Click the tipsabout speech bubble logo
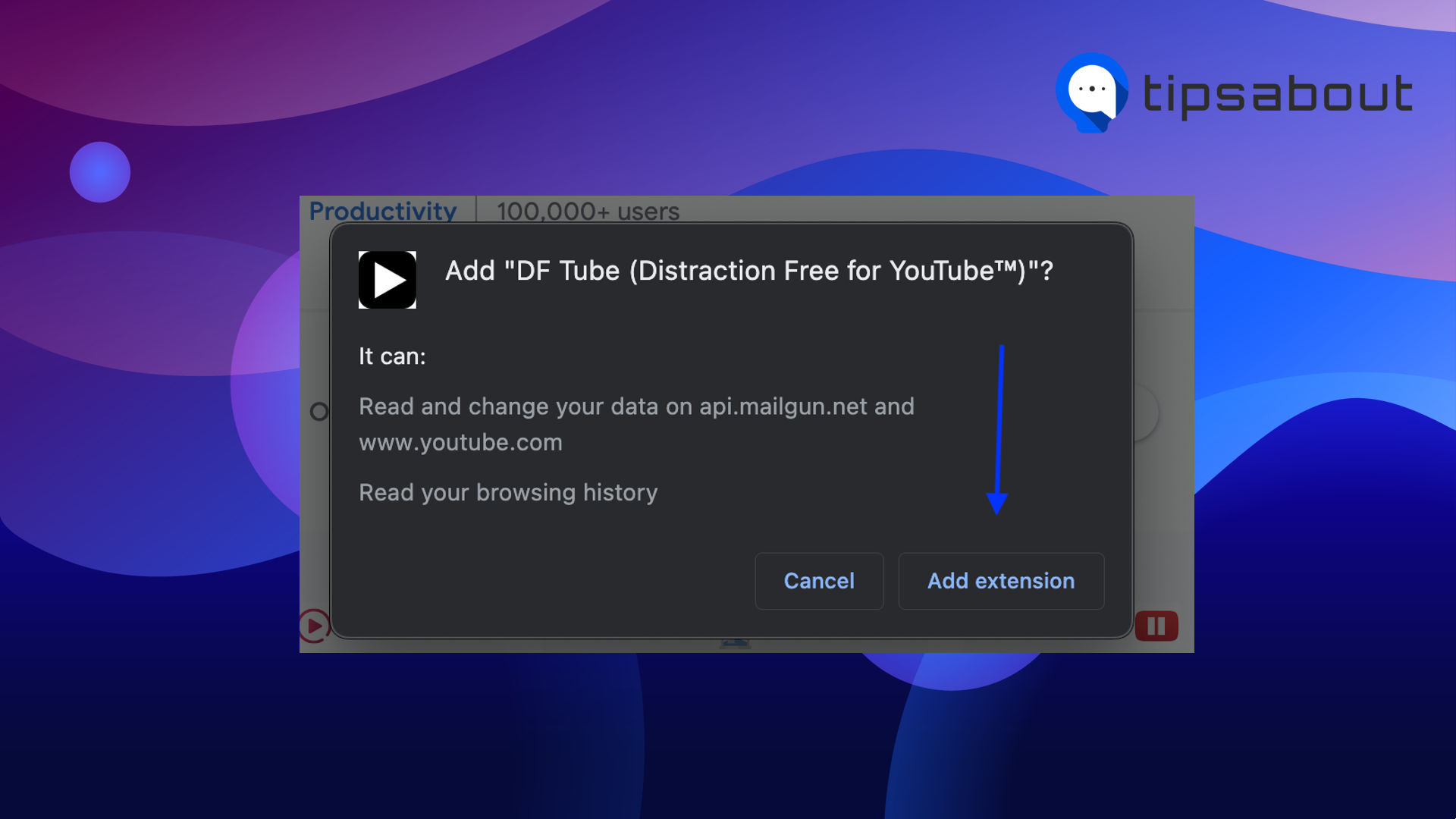Screen dimensions: 1456x819 pos(1092,93)
